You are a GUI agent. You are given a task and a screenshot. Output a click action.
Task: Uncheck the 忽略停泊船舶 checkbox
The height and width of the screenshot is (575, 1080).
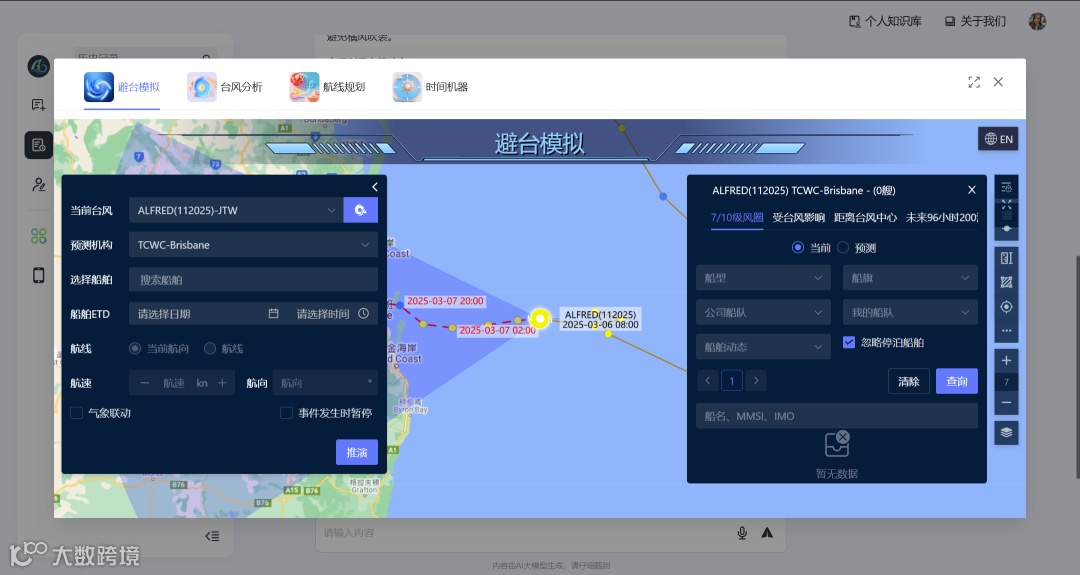point(849,342)
